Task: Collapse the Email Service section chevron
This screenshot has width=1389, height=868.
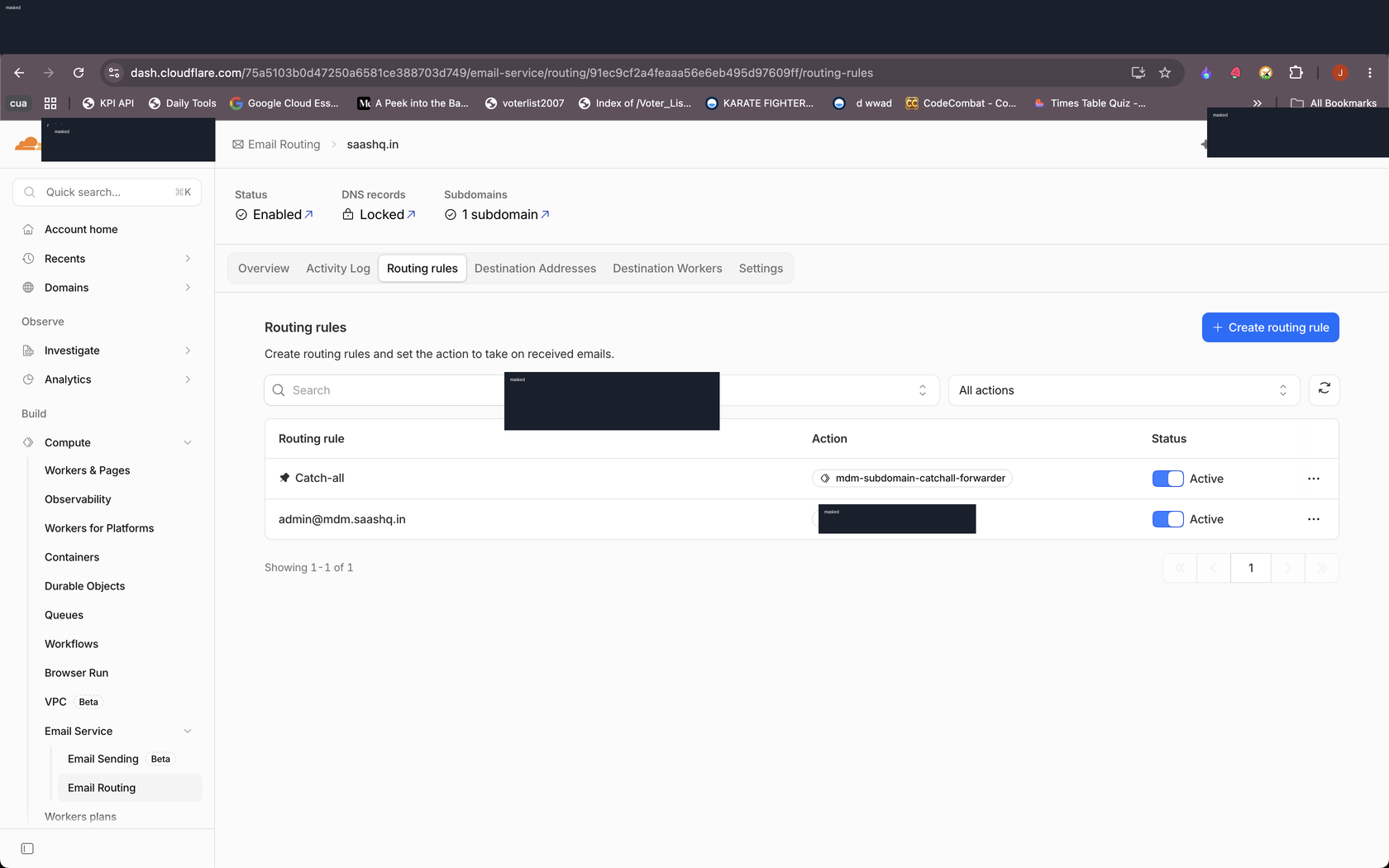Action: [188, 731]
